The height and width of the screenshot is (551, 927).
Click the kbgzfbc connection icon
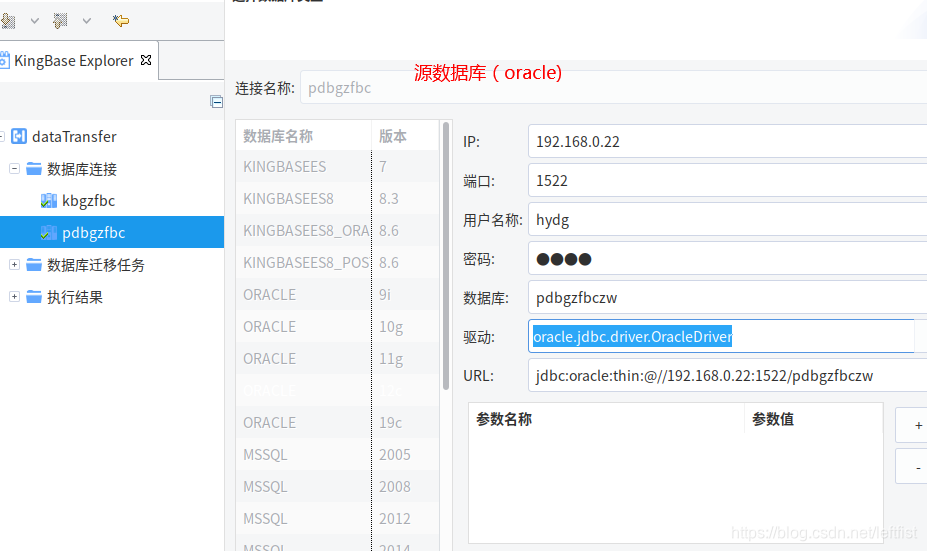pyautogui.click(x=48, y=201)
